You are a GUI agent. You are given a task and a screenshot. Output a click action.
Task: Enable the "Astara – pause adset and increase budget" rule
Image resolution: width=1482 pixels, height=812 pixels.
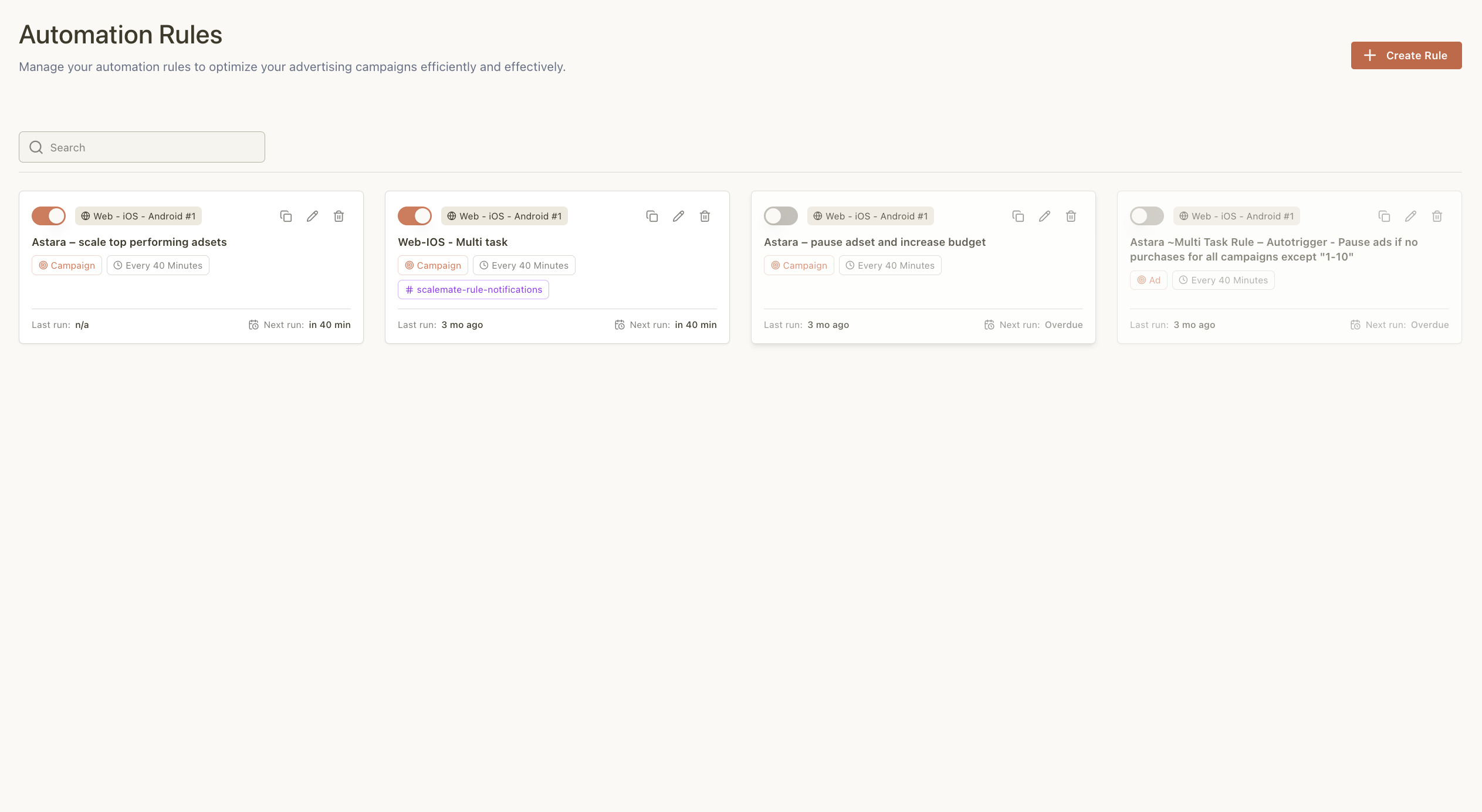click(780, 216)
